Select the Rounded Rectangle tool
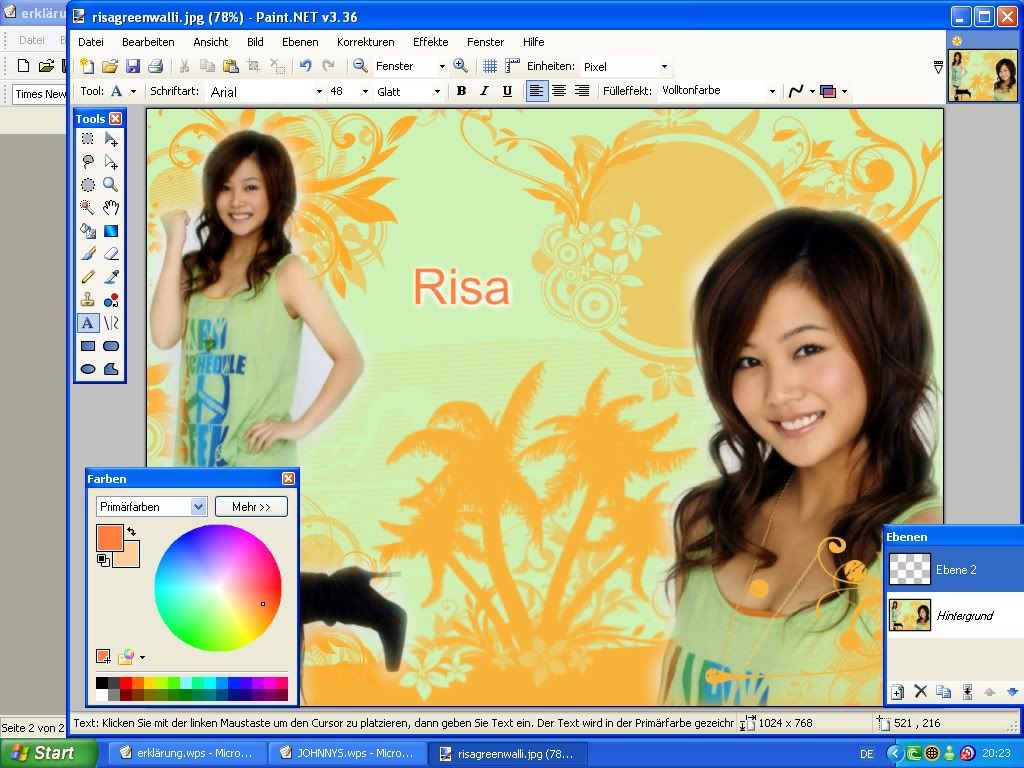Screen dimensions: 1024x768 (x=111, y=346)
